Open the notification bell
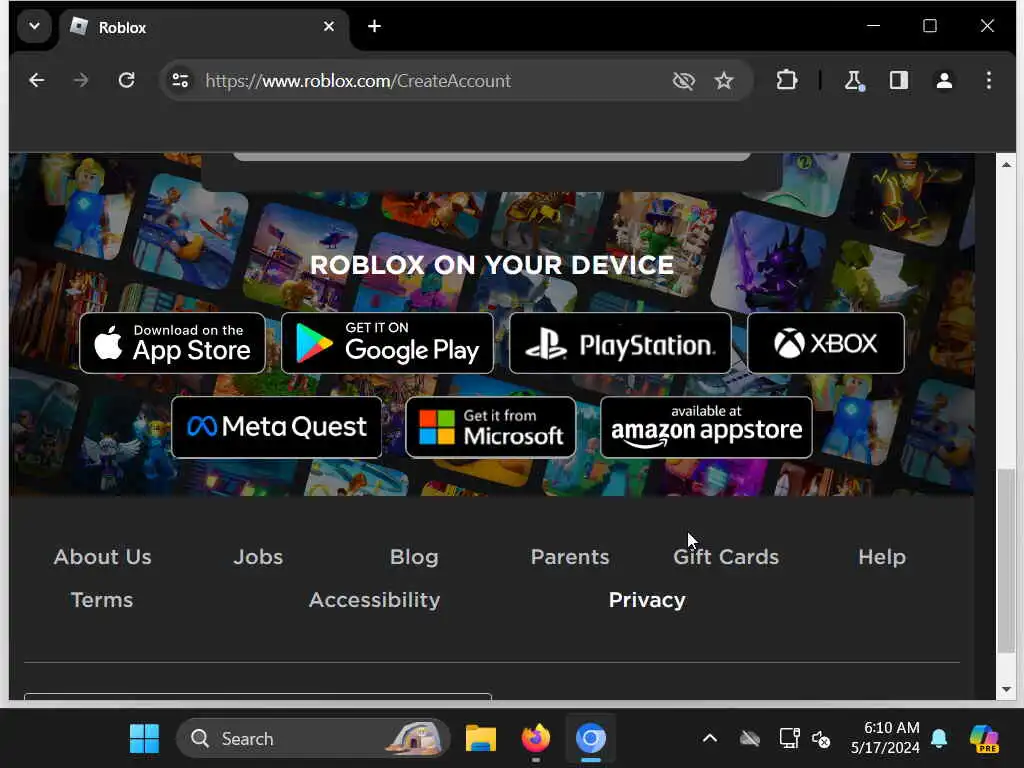The image size is (1024, 768). (x=939, y=739)
